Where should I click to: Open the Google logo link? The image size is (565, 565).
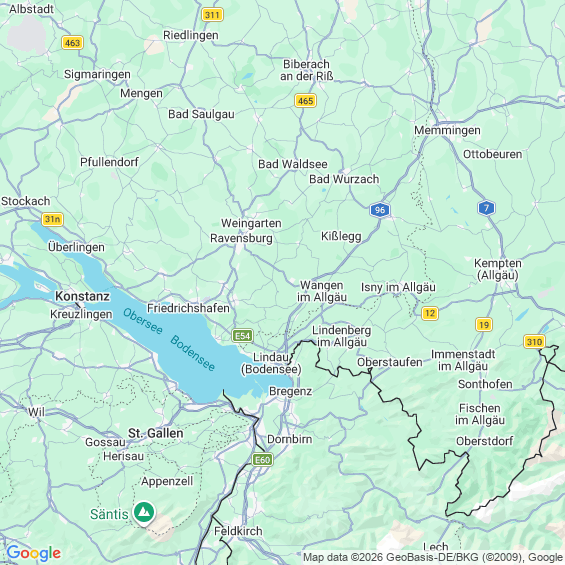click(34, 553)
